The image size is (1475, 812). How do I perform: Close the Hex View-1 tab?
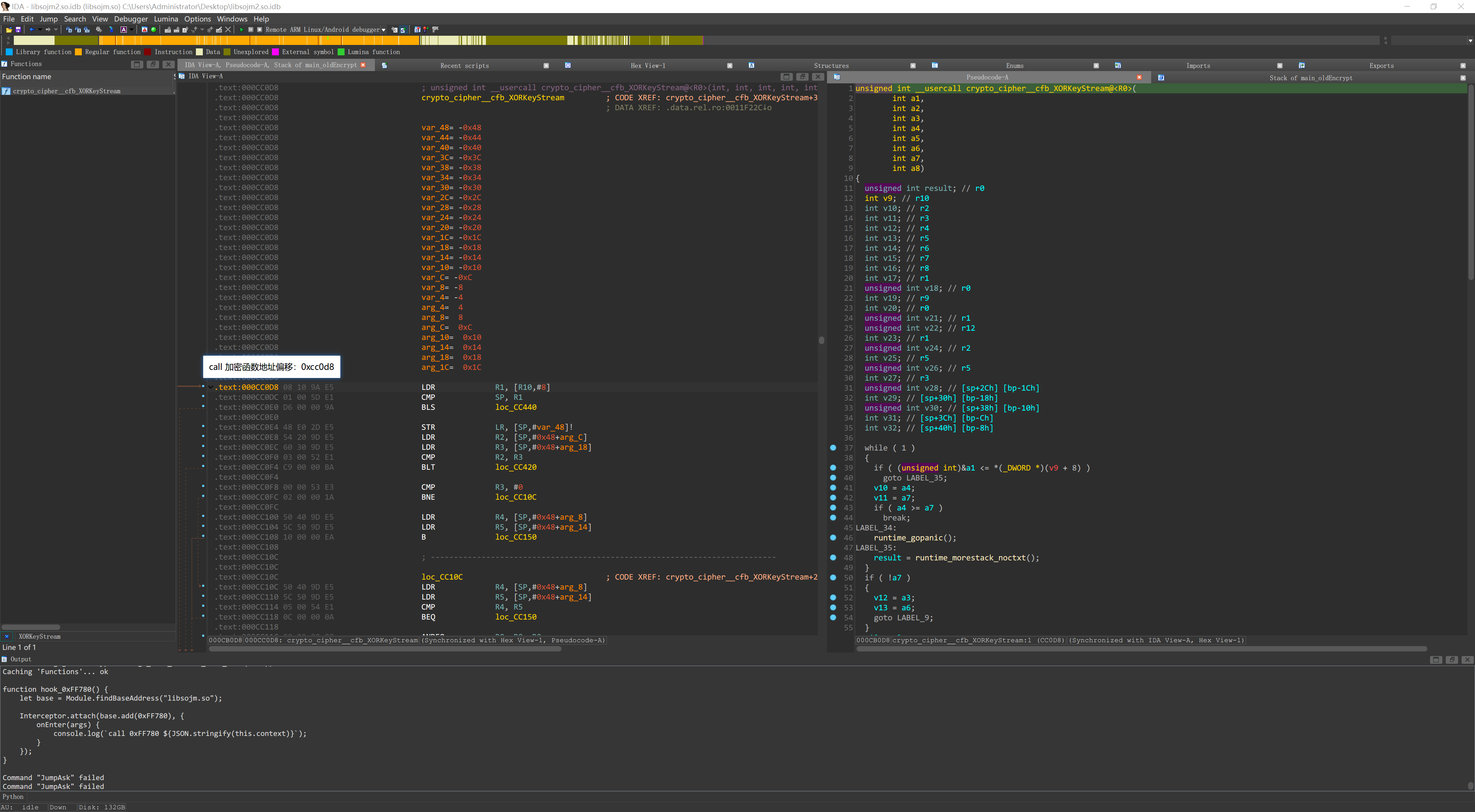pos(729,66)
